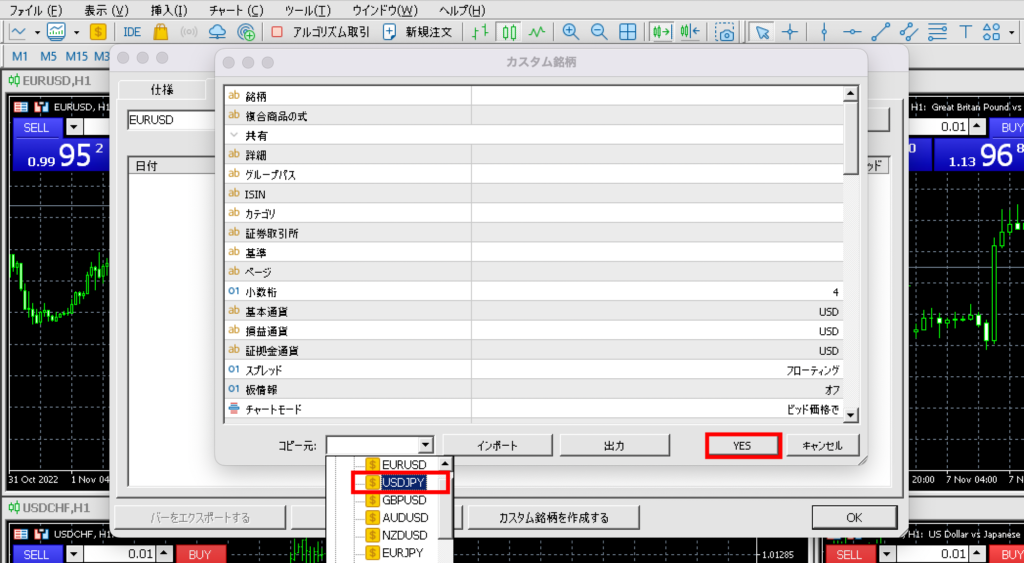
Task: Expand the profiles dropdown arrow
Action: pos(76,32)
